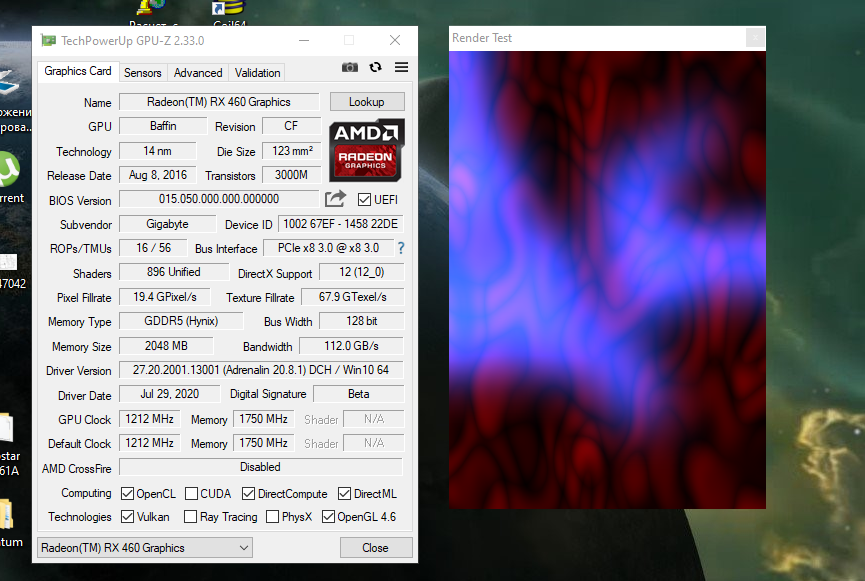The width and height of the screenshot is (865, 581).
Task: Take a screenshot with the camera icon
Action: pyautogui.click(x=350, y=67)
